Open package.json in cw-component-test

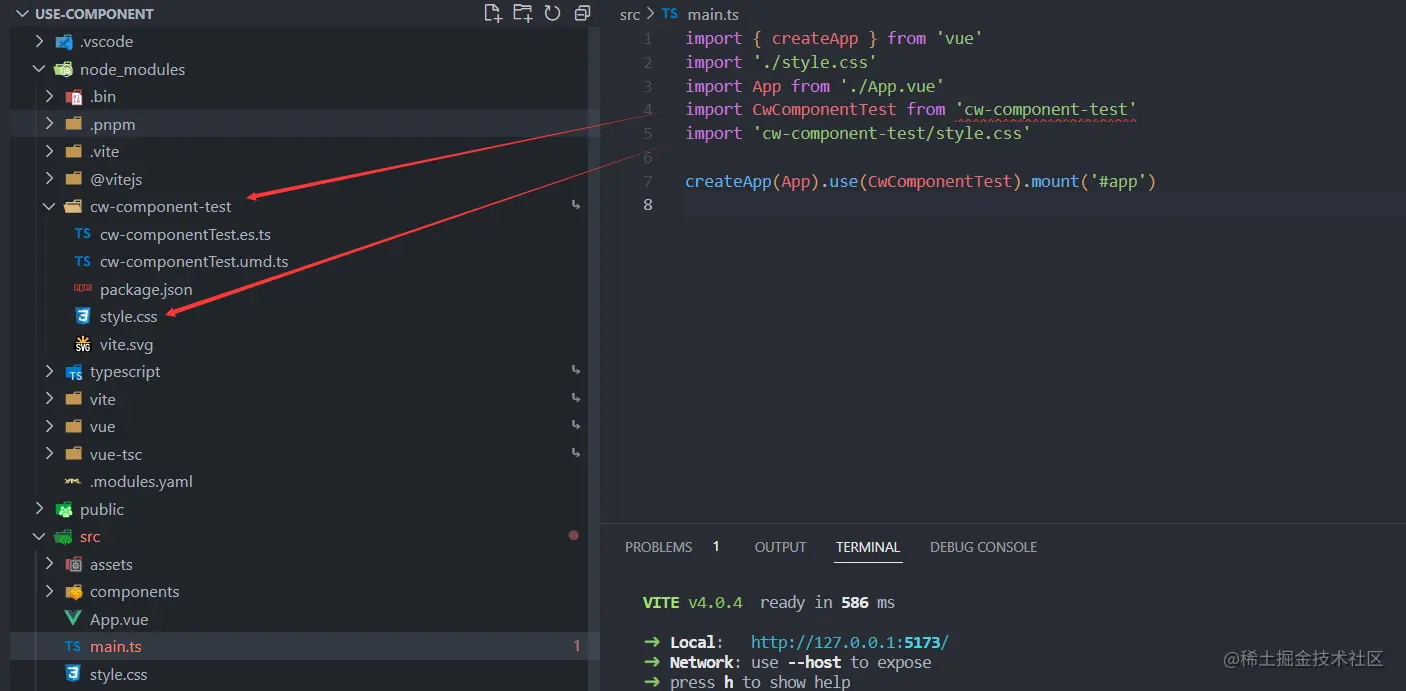(146, 289)
